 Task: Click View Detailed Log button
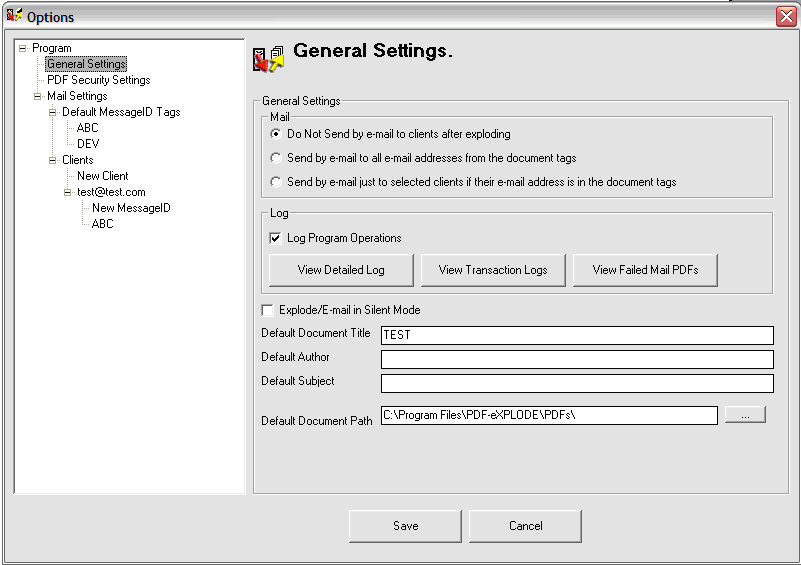click(341, 270)
